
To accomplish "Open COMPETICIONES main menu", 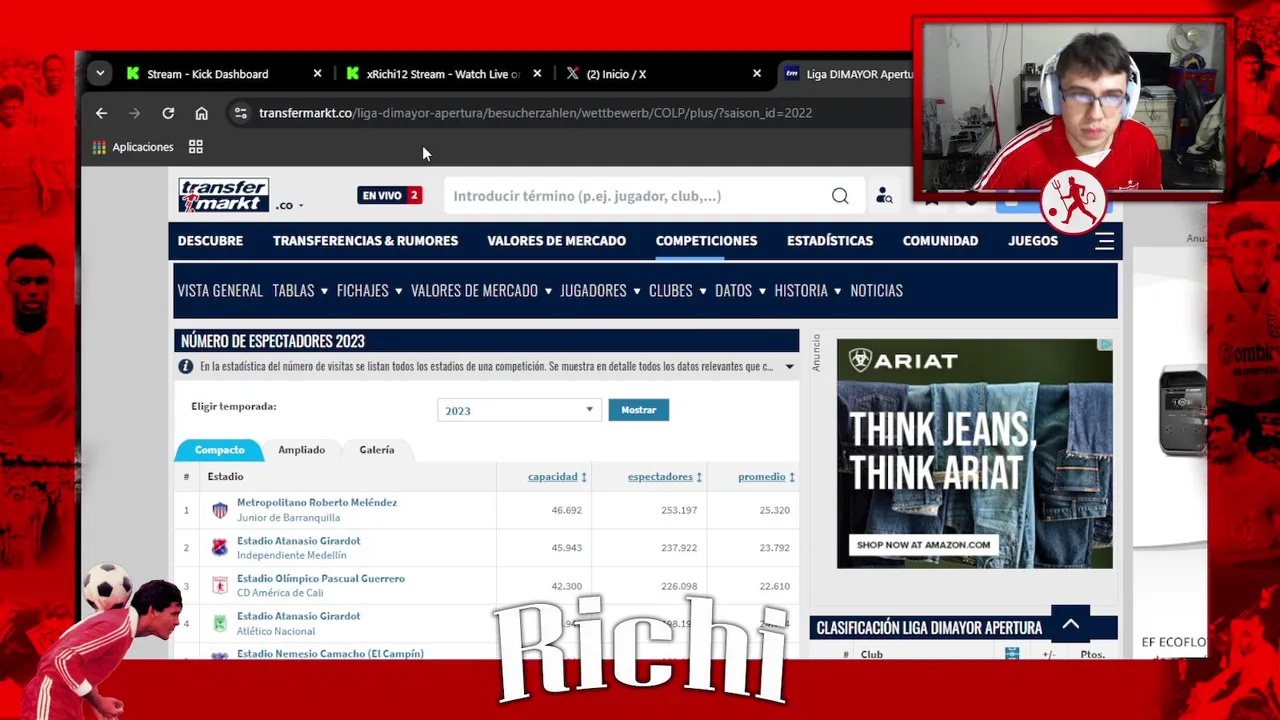I will (x=706, y=241).
